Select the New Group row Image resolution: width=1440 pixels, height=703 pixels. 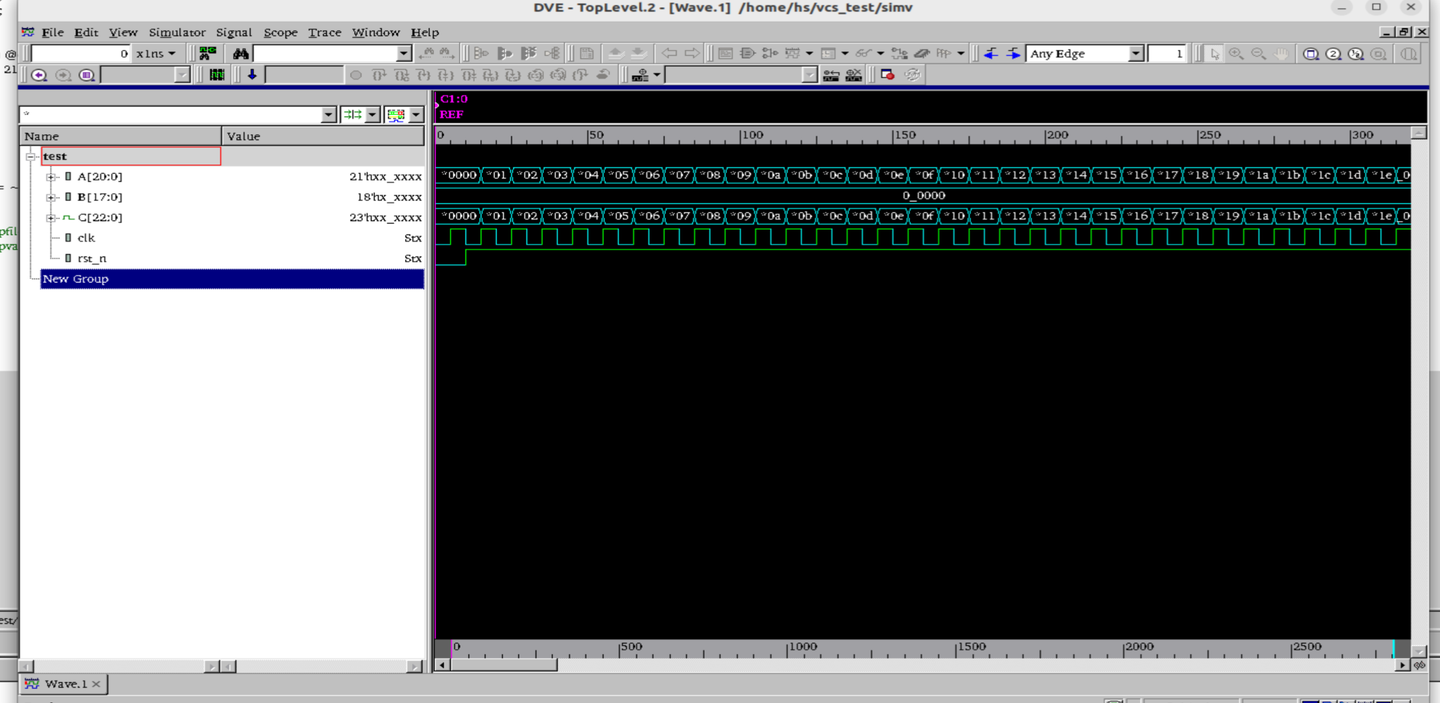click(x=76, y=279)
